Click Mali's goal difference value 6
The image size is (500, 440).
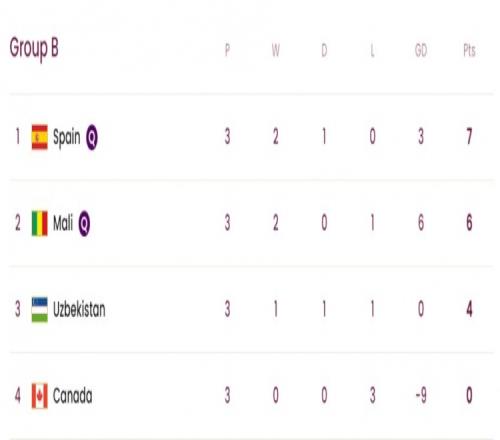(421, 223)
